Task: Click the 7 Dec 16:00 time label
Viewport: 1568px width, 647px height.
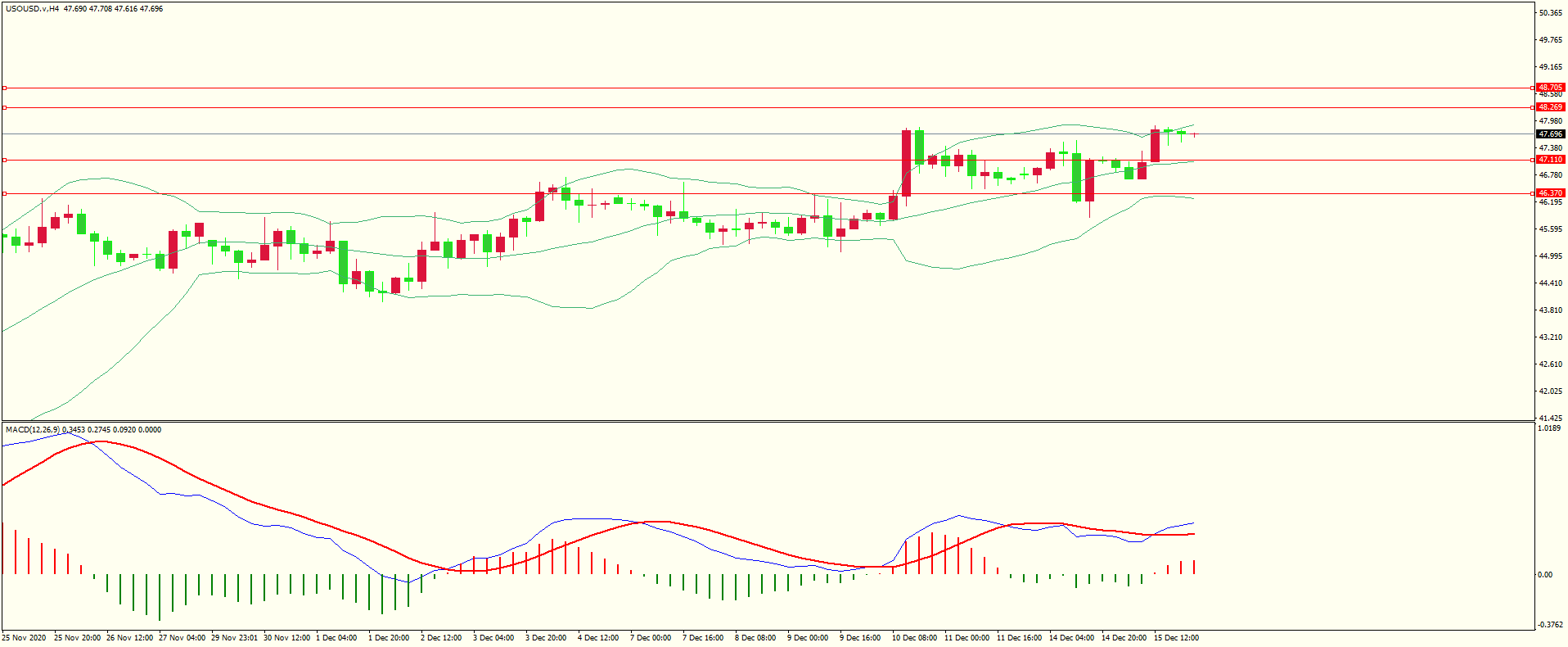Action: coord(703,638)
